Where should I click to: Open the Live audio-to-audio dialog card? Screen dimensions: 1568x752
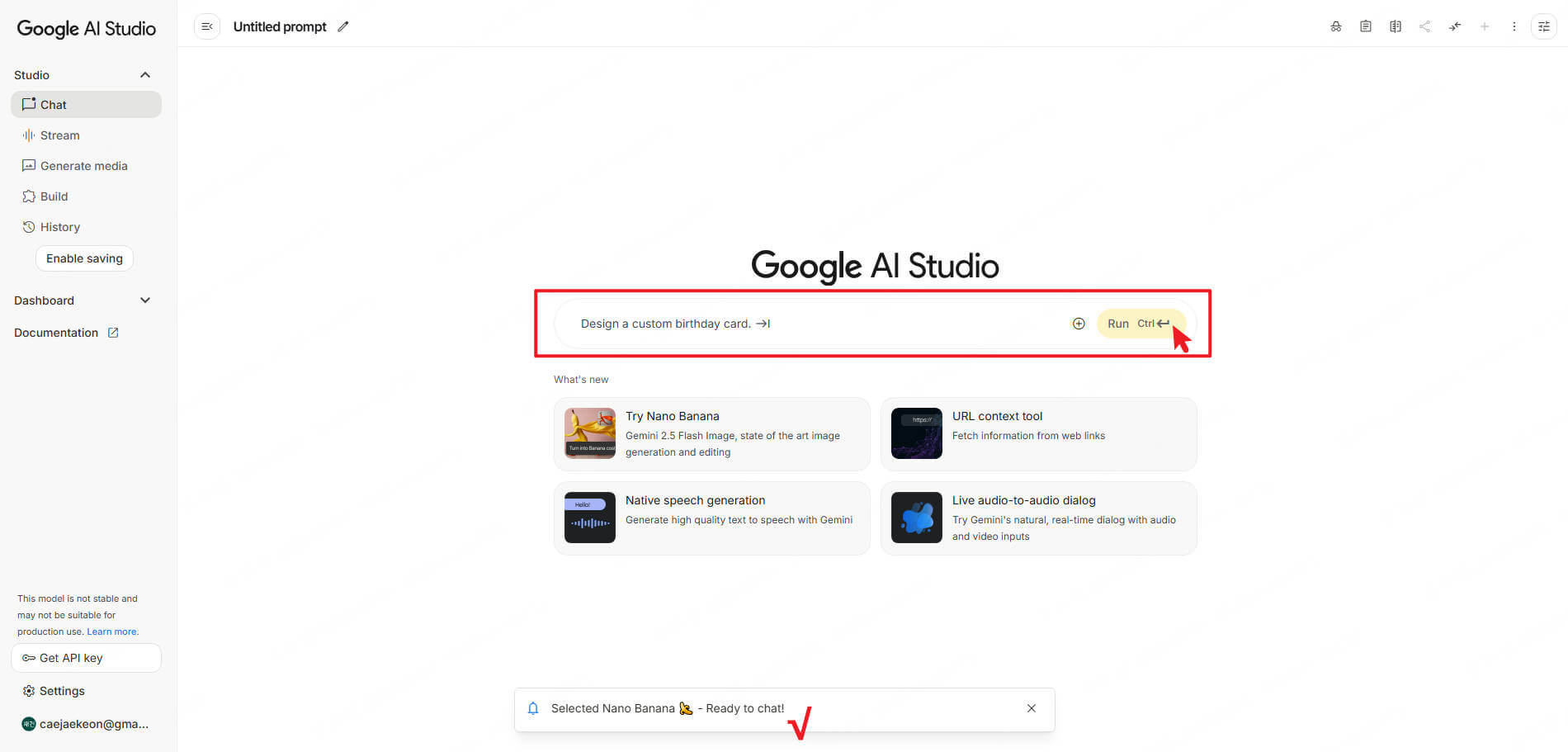1038,518
